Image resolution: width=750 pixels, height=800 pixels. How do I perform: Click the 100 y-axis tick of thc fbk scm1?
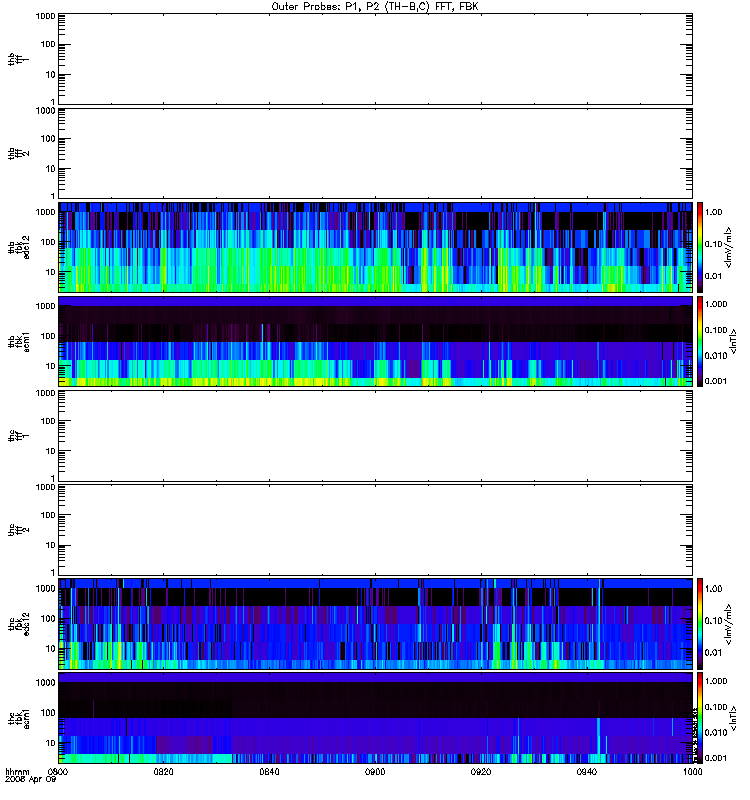(48, 712)
